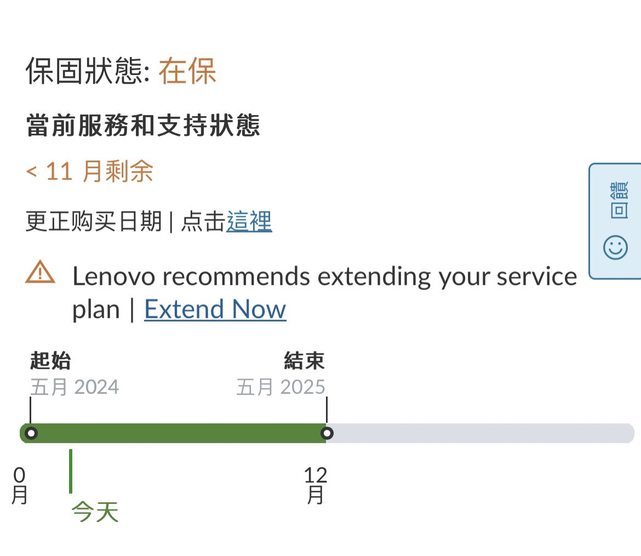641x556 pixels.
Task: Click the 起始 start date label
Action: point(50,362)
